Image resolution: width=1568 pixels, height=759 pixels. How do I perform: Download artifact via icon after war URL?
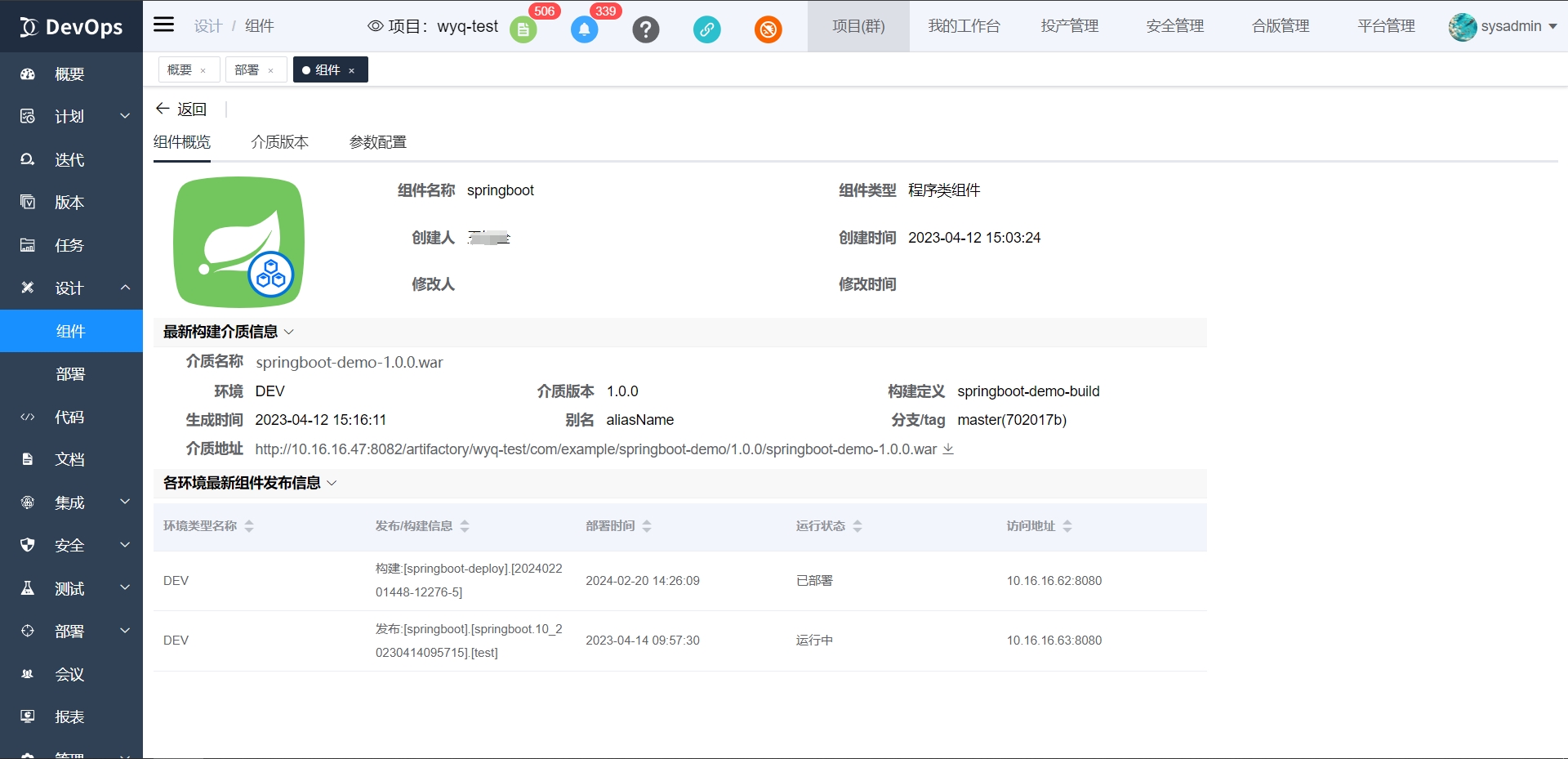click(x=948, y=449)
